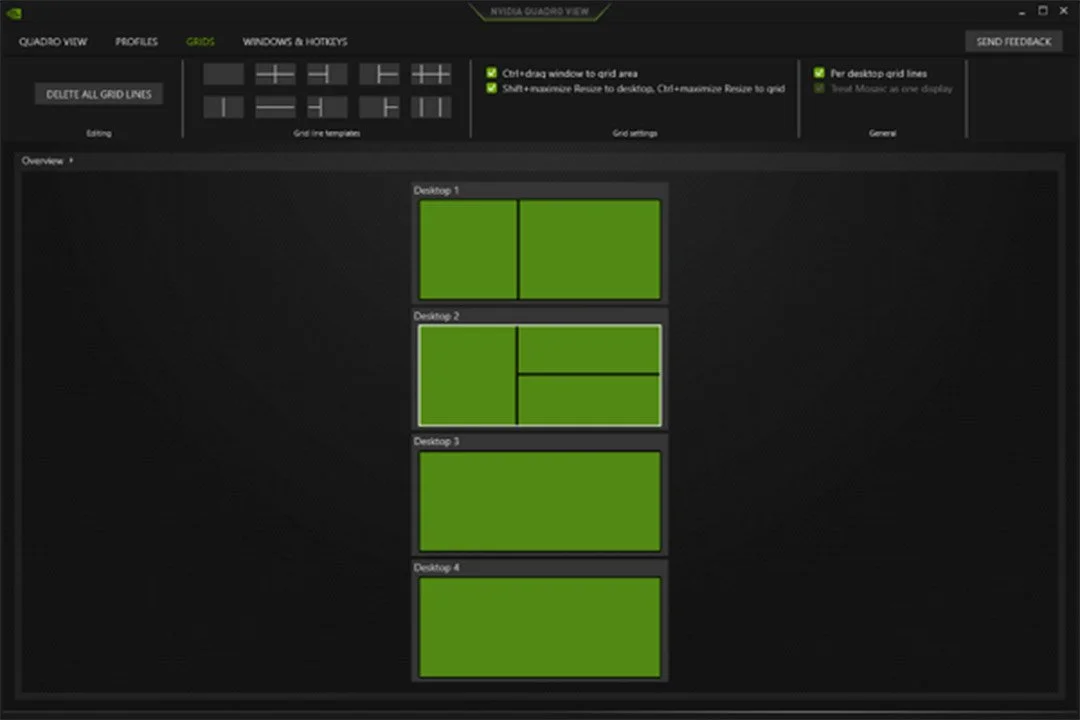Apply the blank no-grid-lines template
Viewport: 1080px width, 720px height.
pyautogui.click(x=223, y=74)
